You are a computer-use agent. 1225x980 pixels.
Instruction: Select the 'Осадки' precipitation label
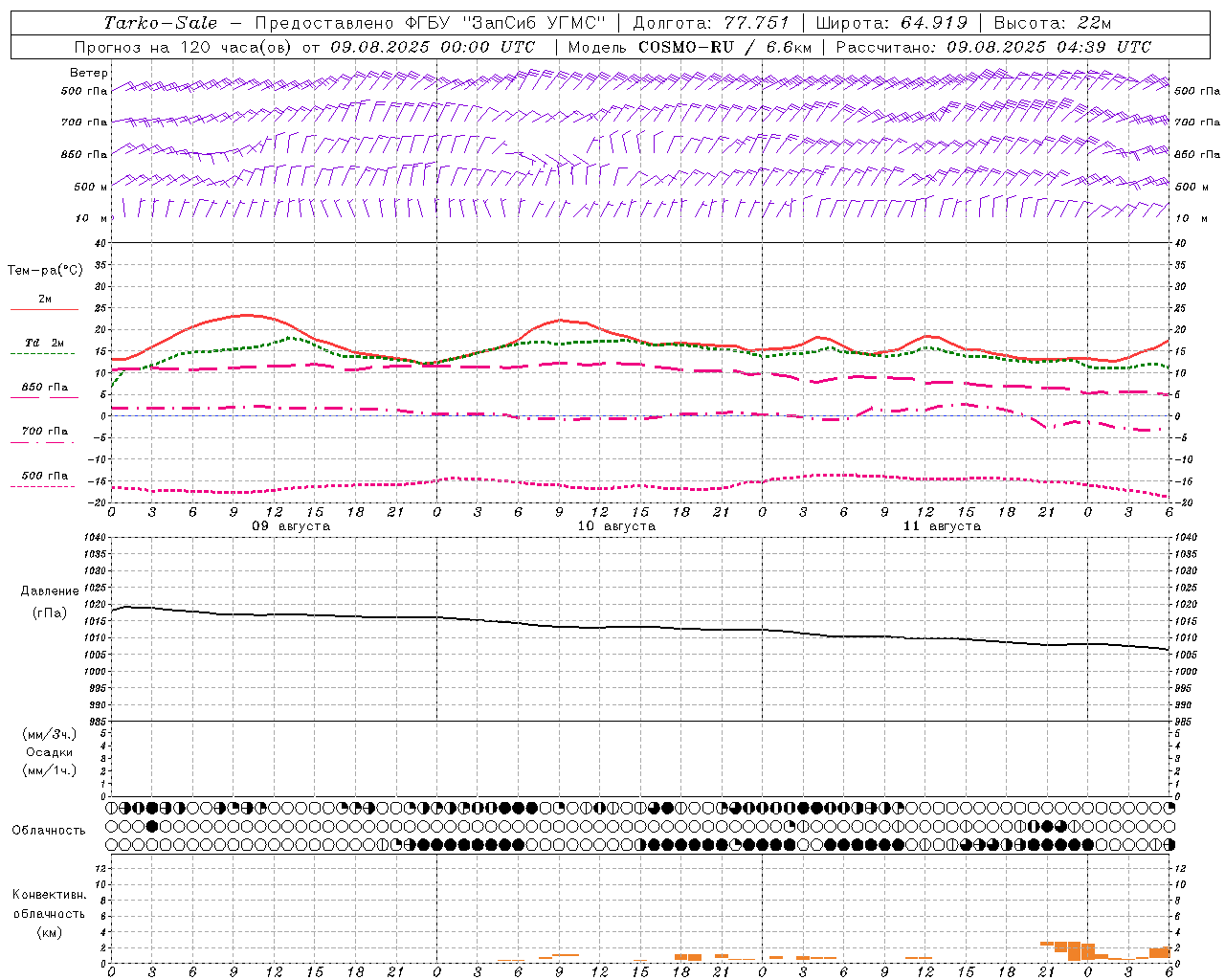tap(50, 752)
